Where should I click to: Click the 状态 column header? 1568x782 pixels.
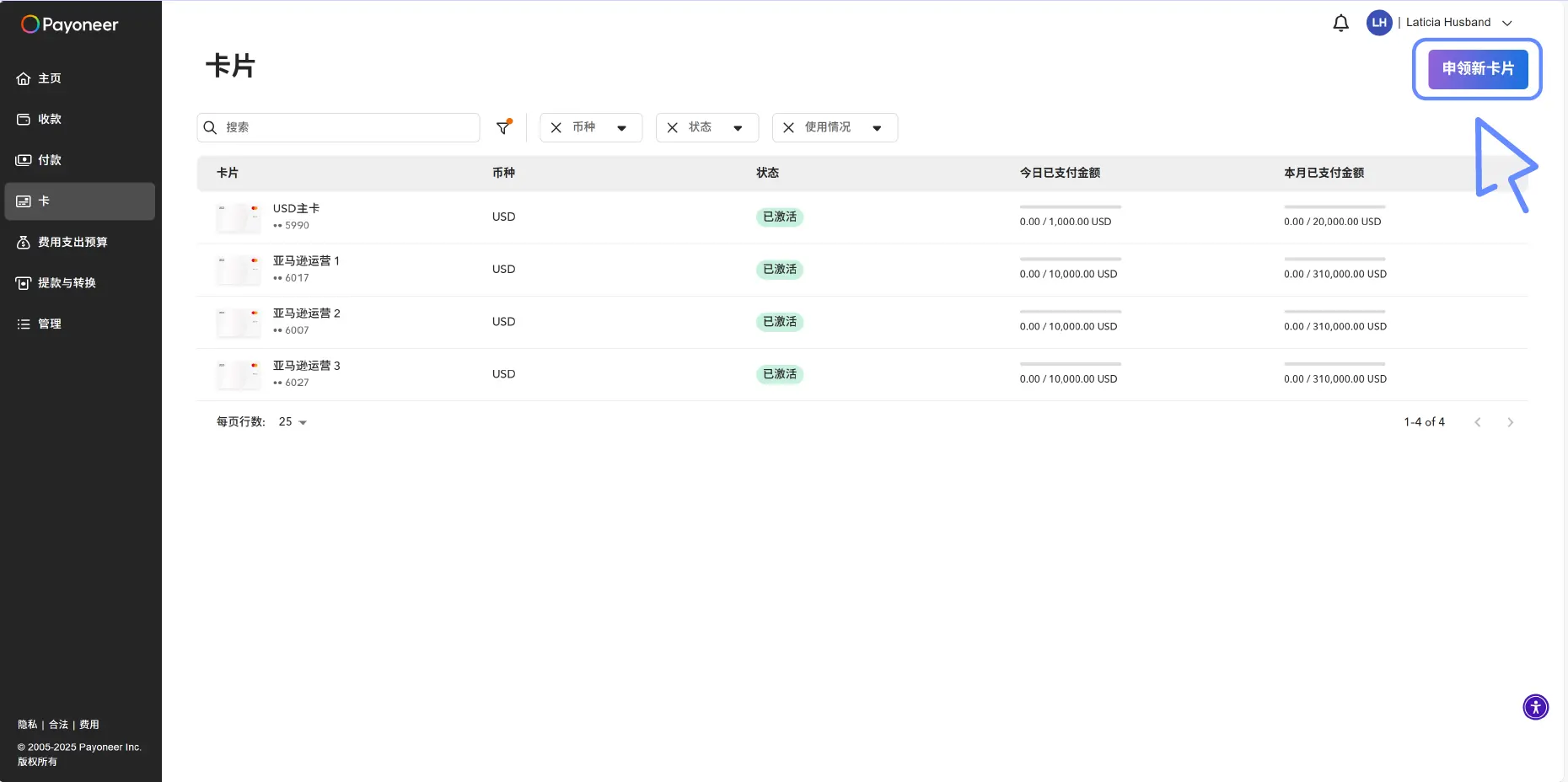coord(767,173)
